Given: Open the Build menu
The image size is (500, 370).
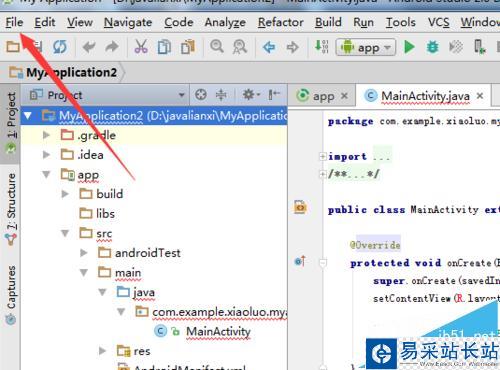Looking at the screenshot, I should tap(328, 22).
